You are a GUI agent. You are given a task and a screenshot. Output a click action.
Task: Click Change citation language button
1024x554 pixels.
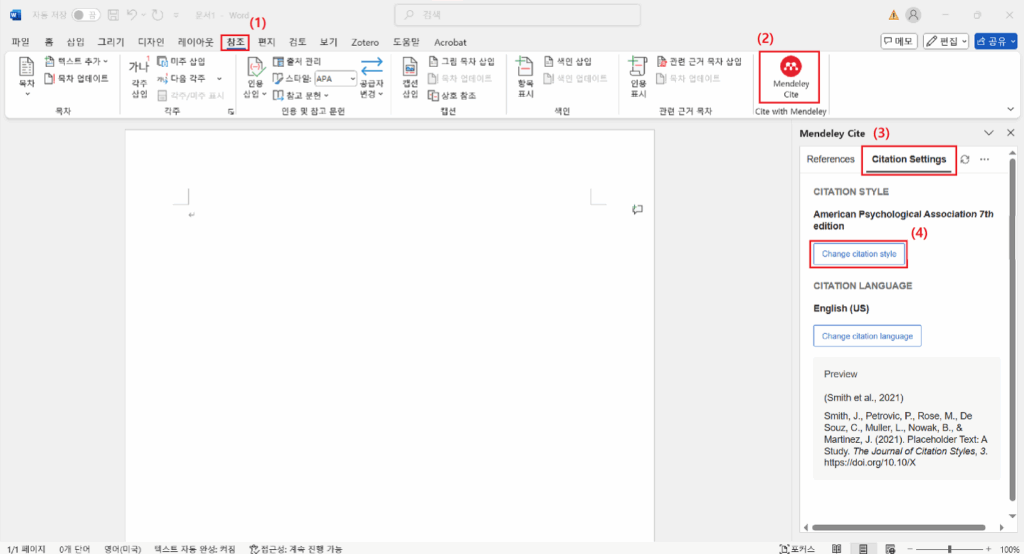pyautogui.click(x=867, y=336)
